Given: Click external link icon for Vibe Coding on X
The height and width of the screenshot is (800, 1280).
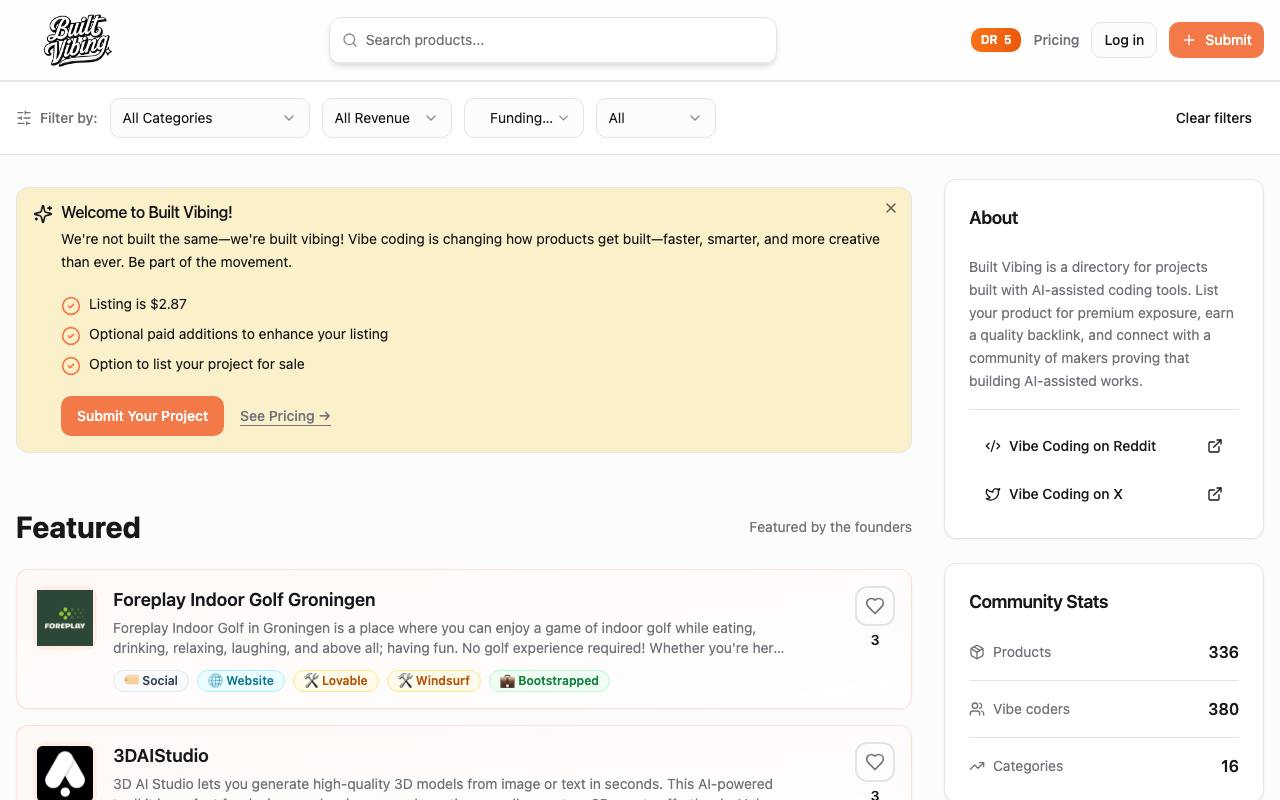Looking at the screenshot, I should 1215,494.
